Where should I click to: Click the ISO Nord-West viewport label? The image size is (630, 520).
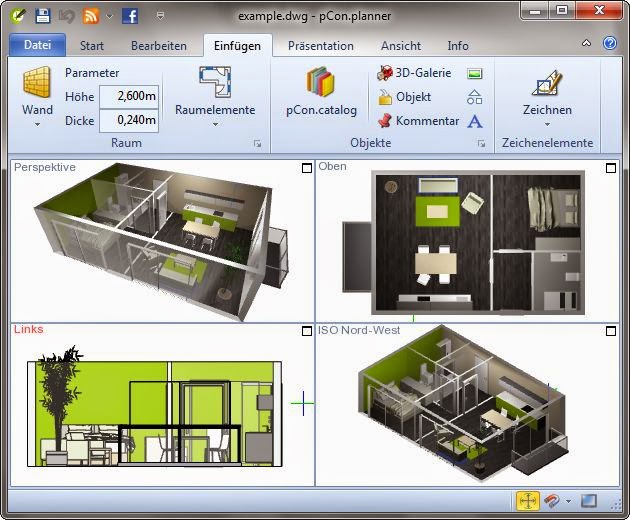click(359, 330)
